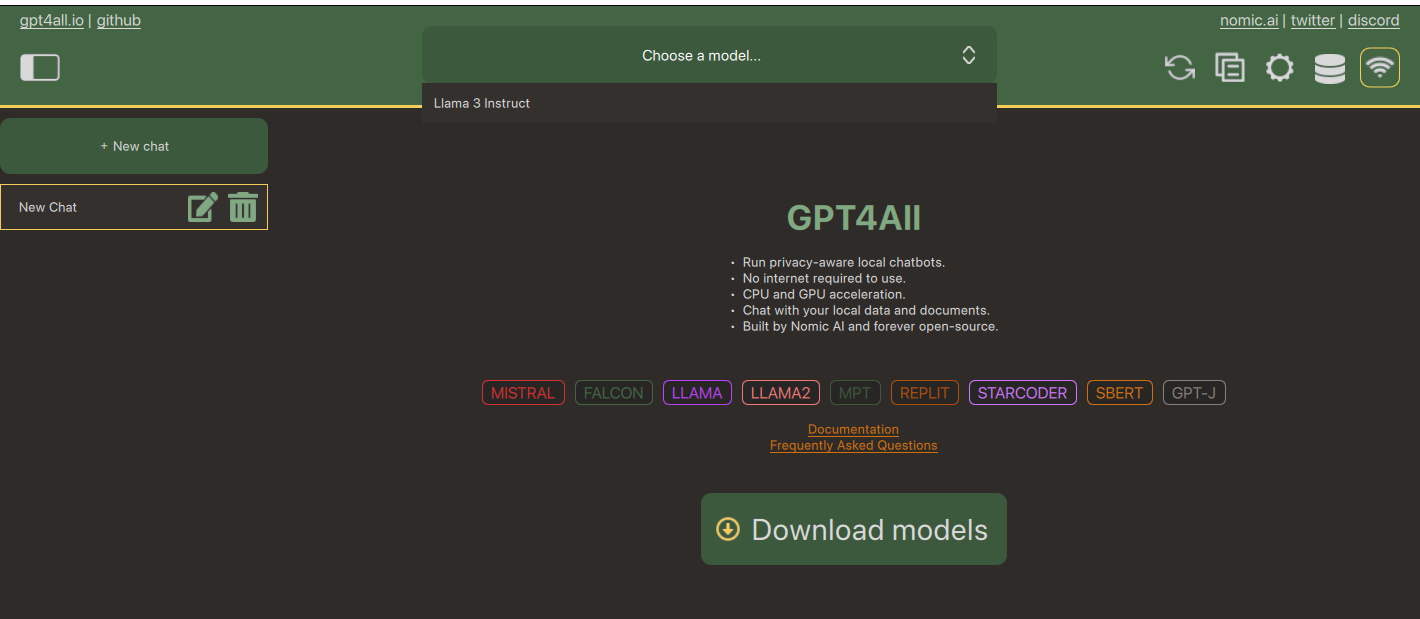Edit the New Chat name with pencil icon

point(202,207)
